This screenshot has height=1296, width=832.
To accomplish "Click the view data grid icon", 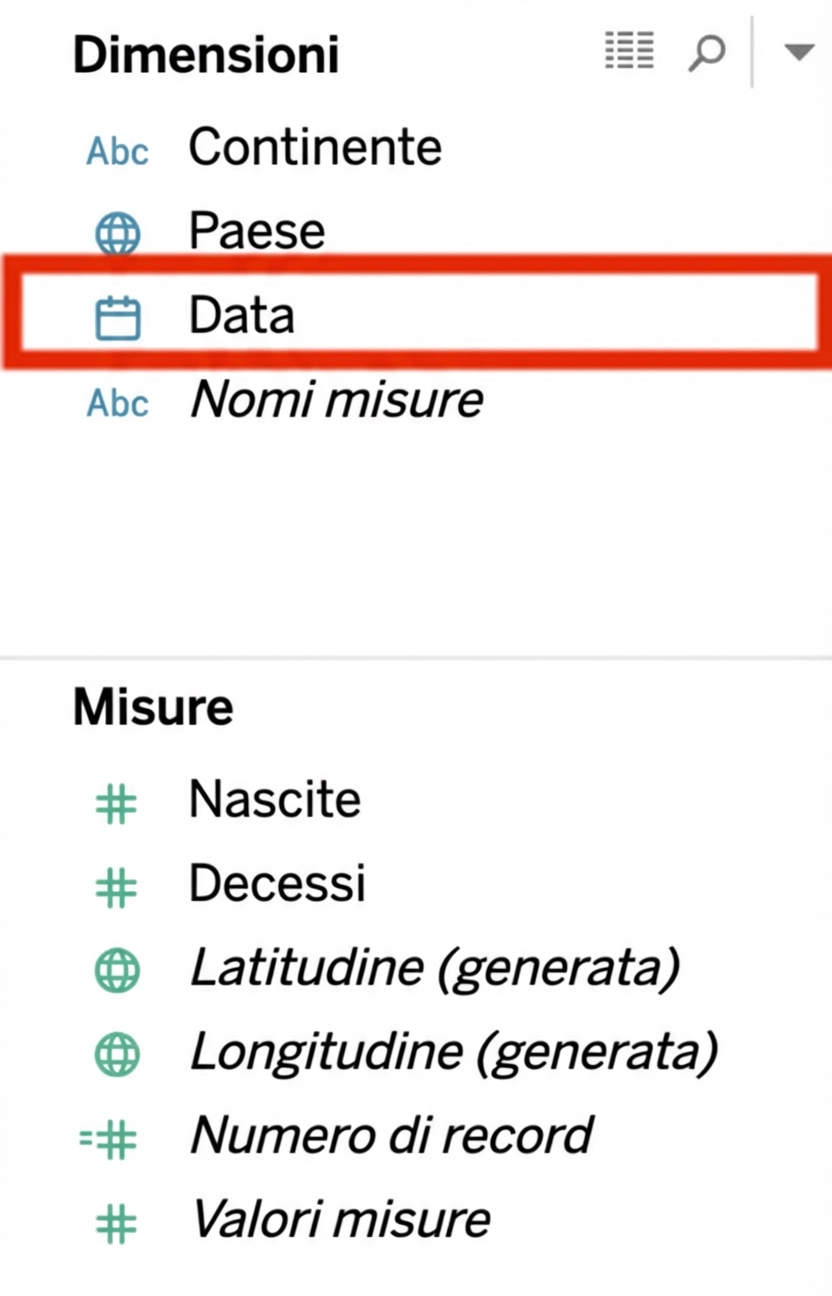I will click(629, 51).
